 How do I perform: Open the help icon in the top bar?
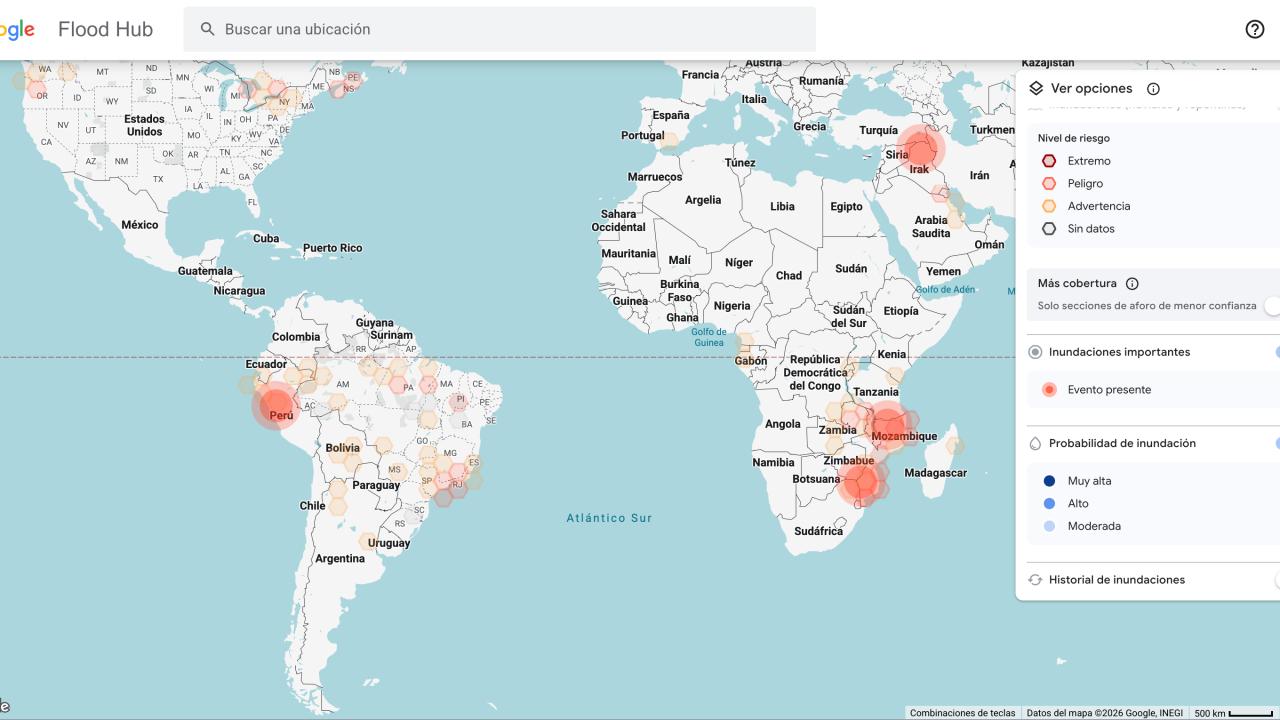[1254, 29]
